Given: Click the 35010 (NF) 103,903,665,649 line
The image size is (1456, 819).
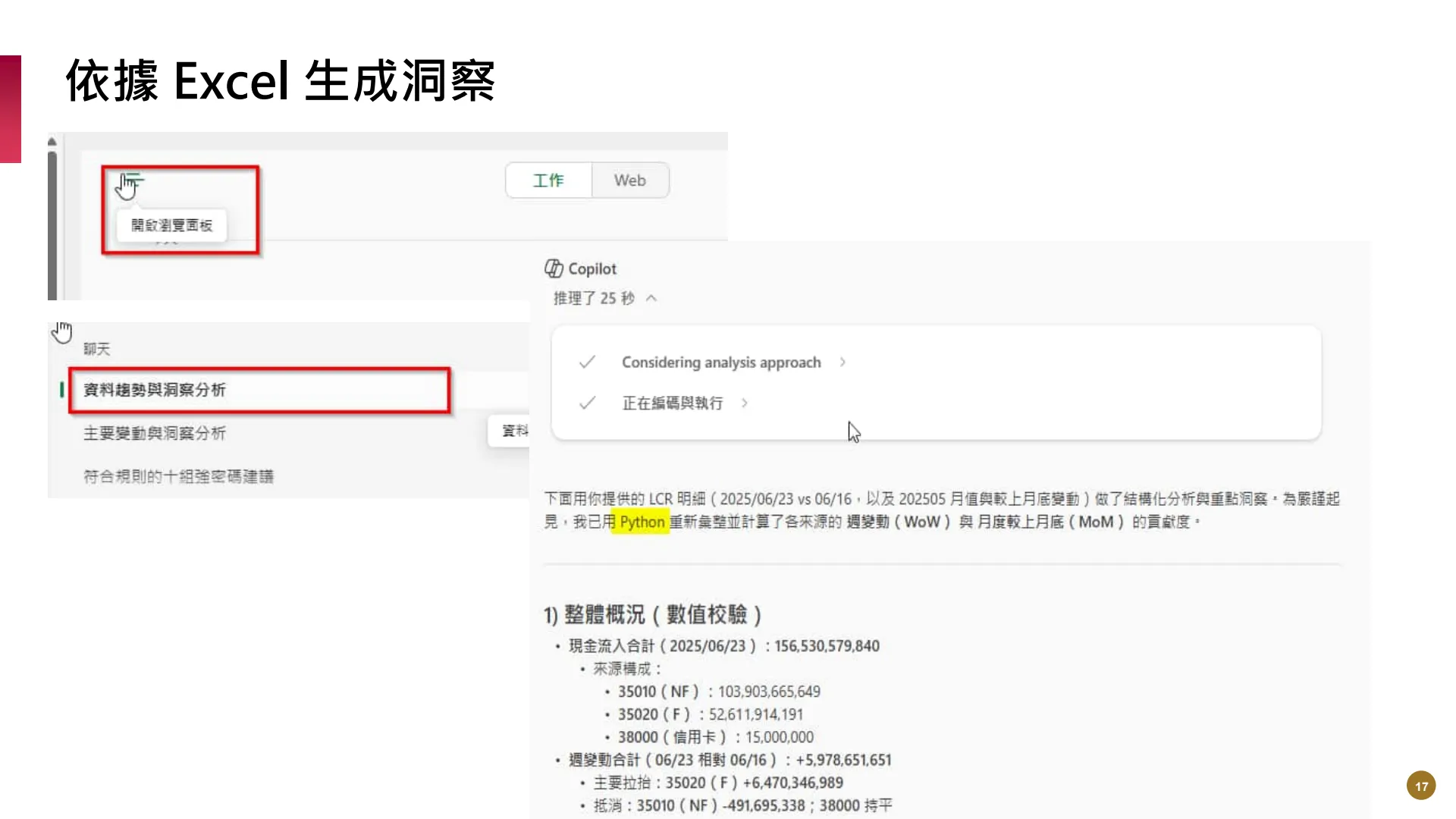Looking at the screenshot, I should [x=719, y=692].
